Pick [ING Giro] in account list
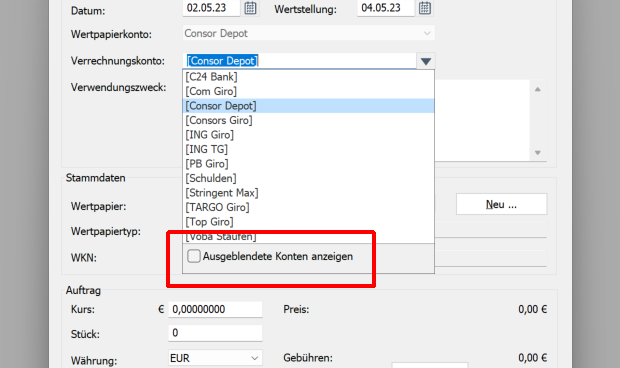Image resolution: width=620 pixels, height=368 pixels. (308, 135)
